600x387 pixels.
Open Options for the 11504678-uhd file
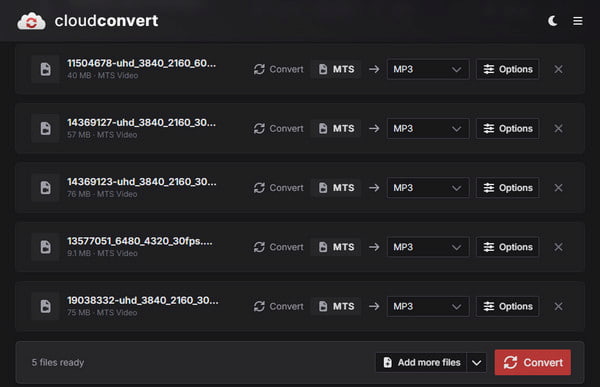click(x=508, y=69)
